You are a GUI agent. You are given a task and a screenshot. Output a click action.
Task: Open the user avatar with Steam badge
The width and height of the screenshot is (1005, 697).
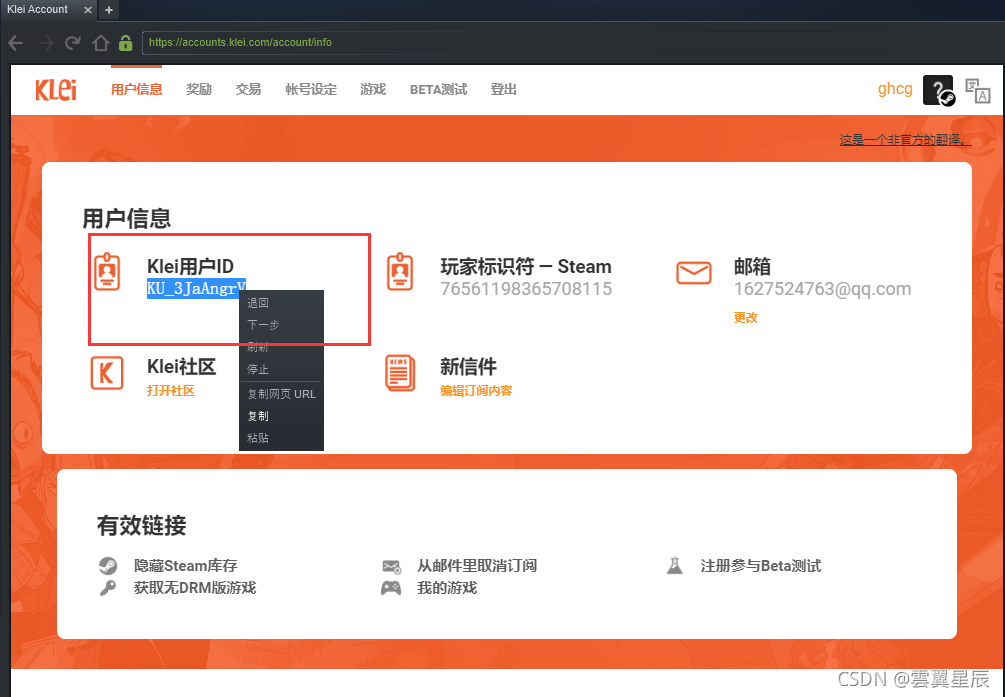(939, 90)
